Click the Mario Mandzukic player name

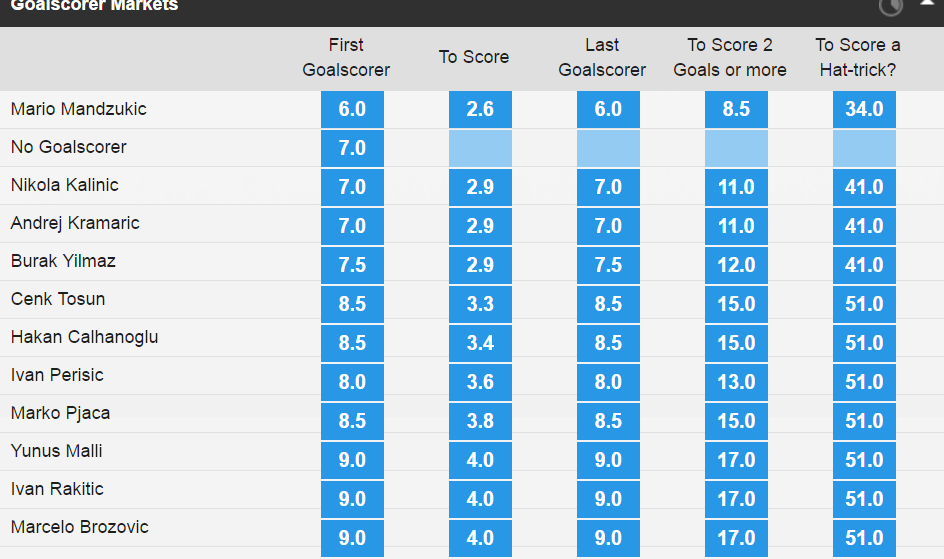click(x=79, y=109)
